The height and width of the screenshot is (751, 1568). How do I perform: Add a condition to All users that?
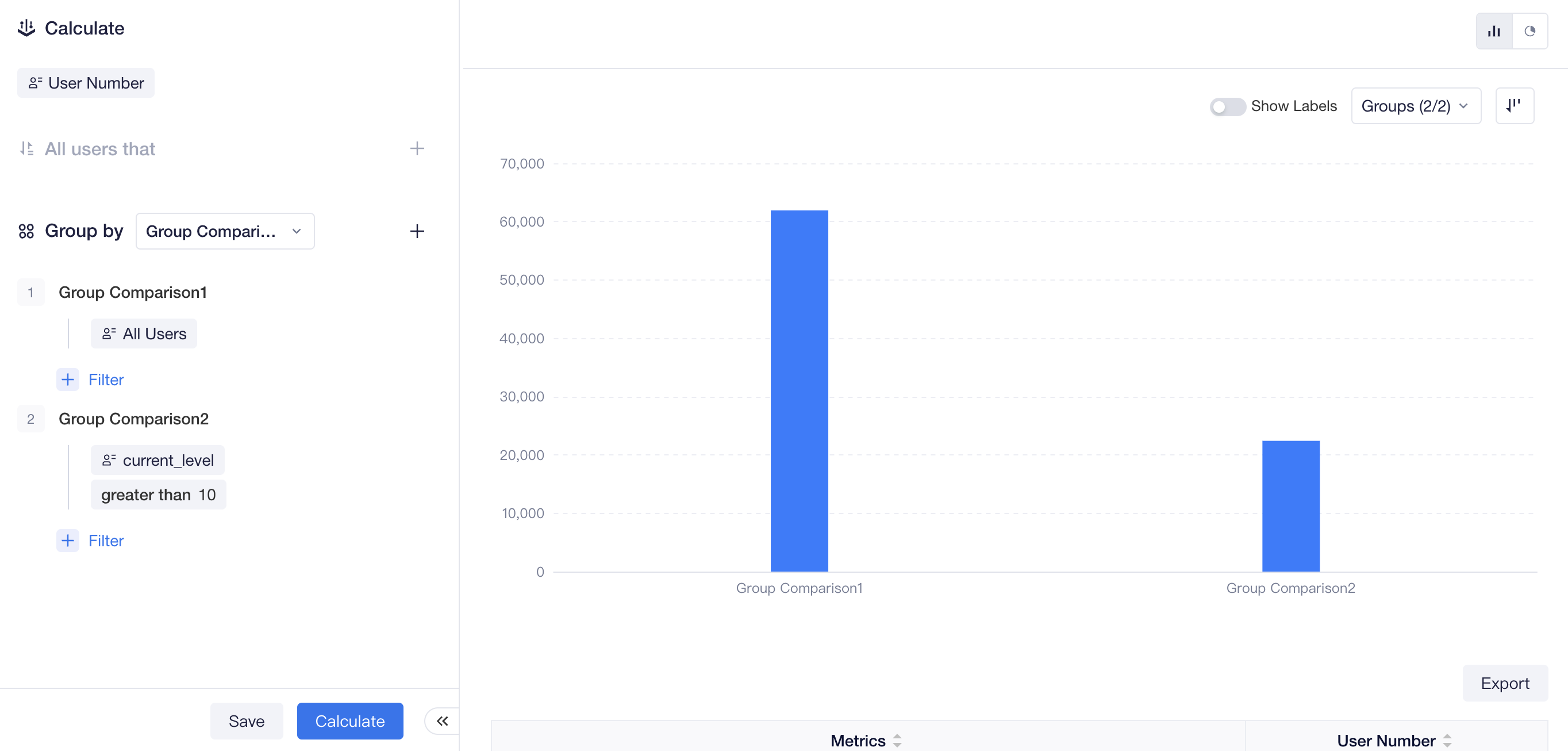pos(417,148)
